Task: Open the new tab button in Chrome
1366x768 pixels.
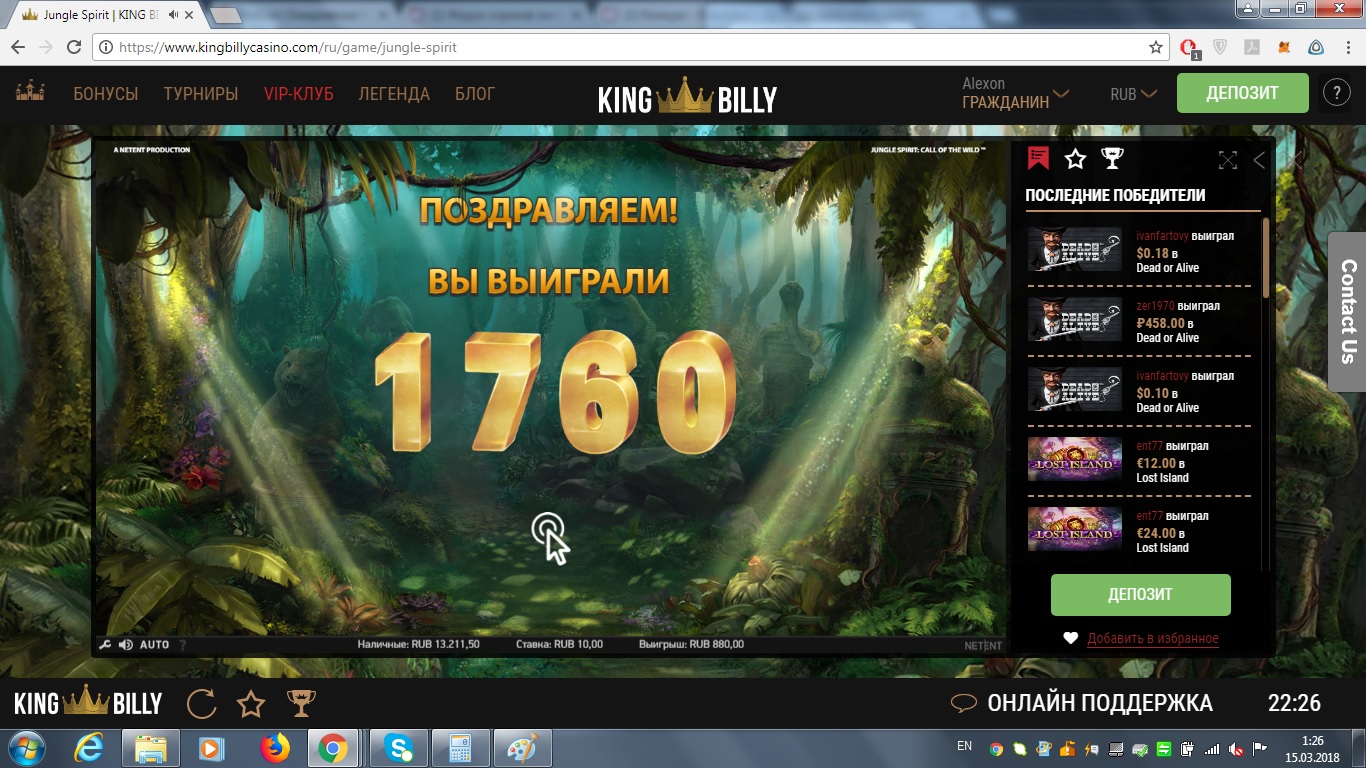Action: [x=227, y=16]
